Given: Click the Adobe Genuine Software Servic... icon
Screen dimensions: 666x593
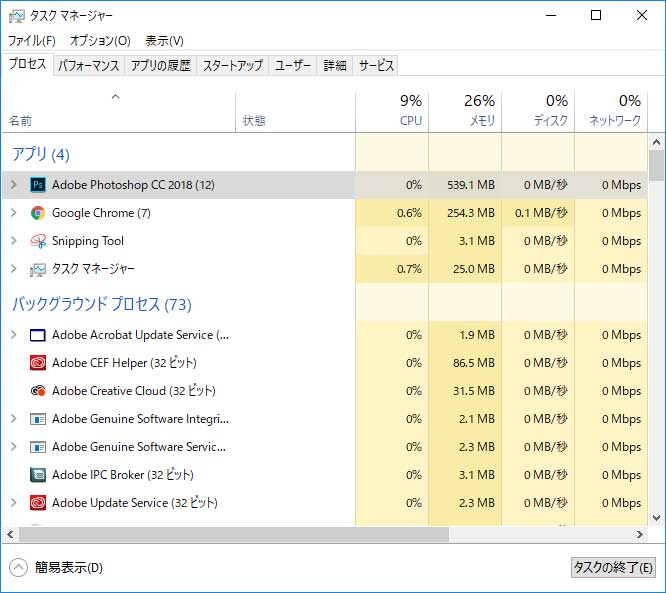Looking at the screenshot, I should pyautogui.click(x=38, y=447).
